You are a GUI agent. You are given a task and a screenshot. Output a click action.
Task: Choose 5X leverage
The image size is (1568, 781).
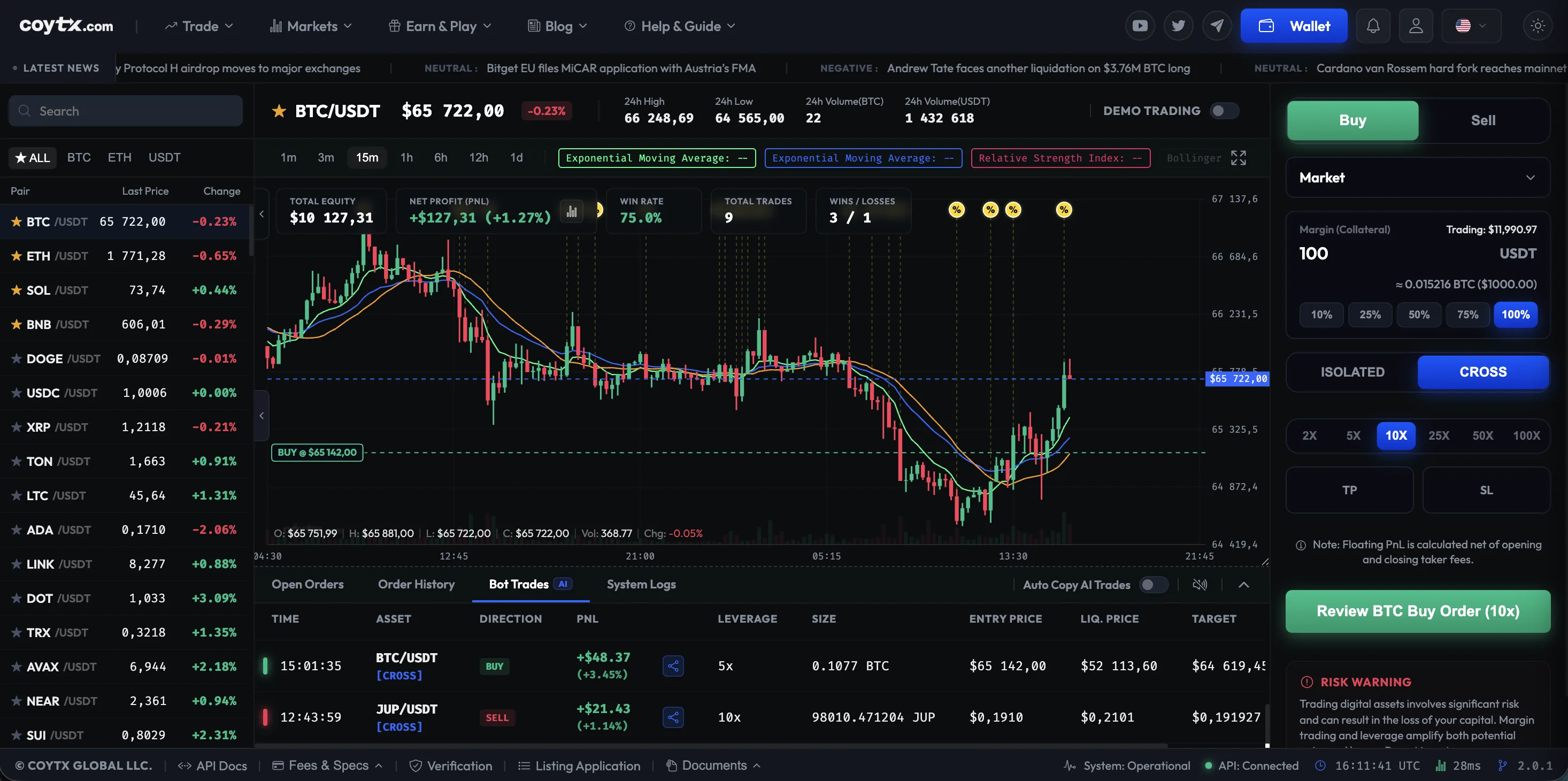[1352, 435]
